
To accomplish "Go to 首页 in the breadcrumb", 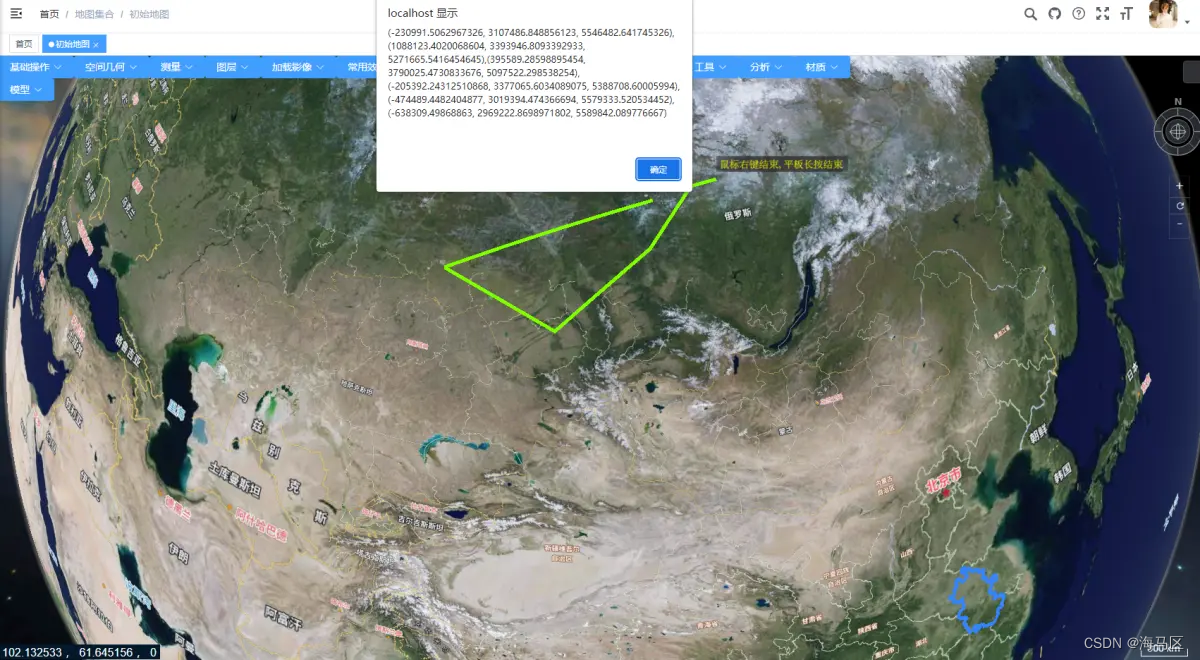I will click(49, 14).
